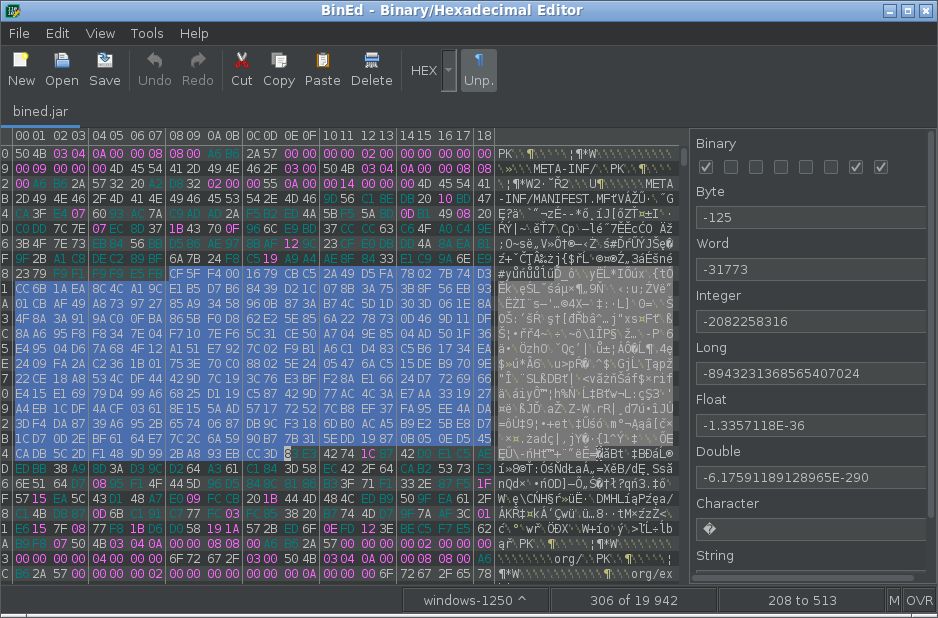Click the 306 of 19 942 position indicator
Viewport: 938px width, 618px height.
(x=633, y=600)
